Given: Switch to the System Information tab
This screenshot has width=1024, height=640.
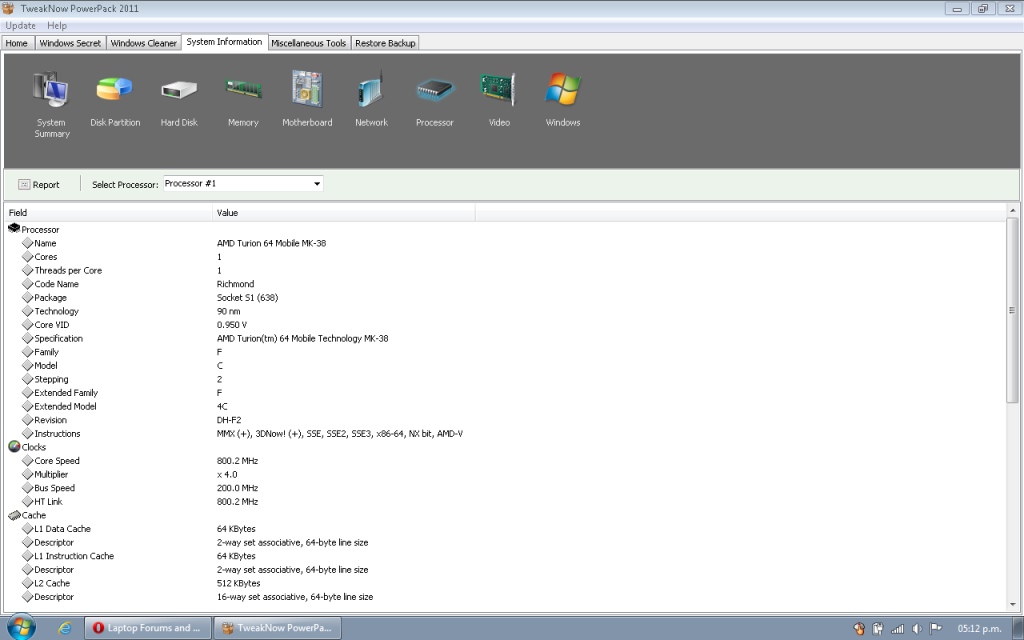Looking at the screenshot, I should click(224, 42).
